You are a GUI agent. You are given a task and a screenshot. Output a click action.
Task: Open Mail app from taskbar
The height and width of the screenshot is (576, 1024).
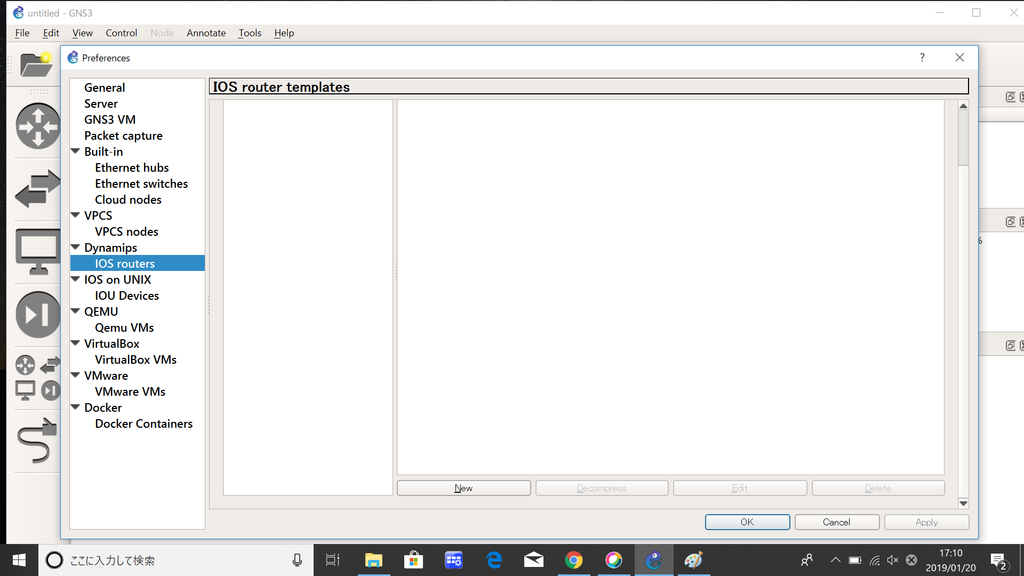(x=534, y=560)
